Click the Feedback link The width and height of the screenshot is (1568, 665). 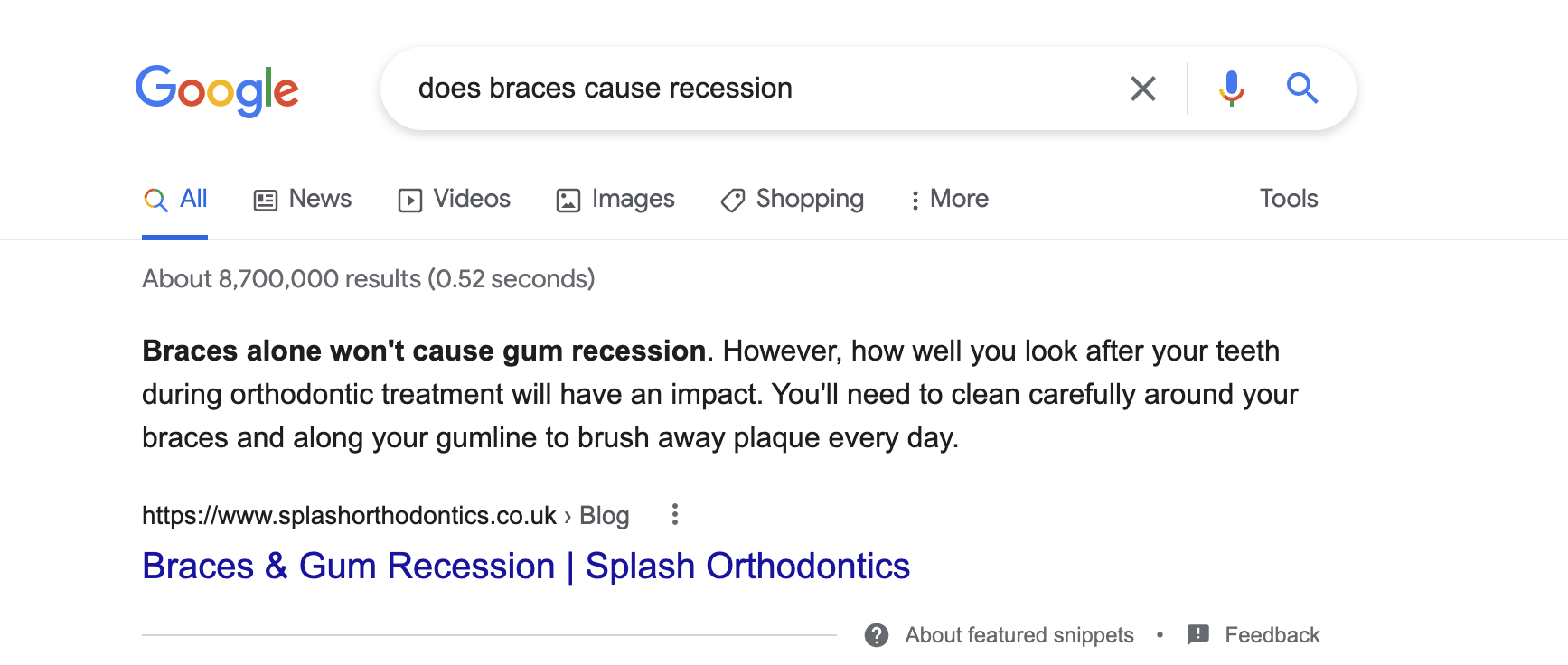coord(1272,635)
